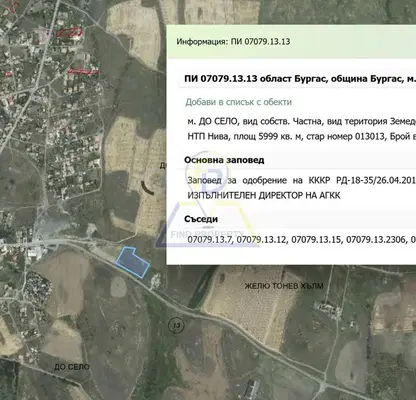
Task: Collapse the 'Основна заповед' section
Action: click(224, 160)
